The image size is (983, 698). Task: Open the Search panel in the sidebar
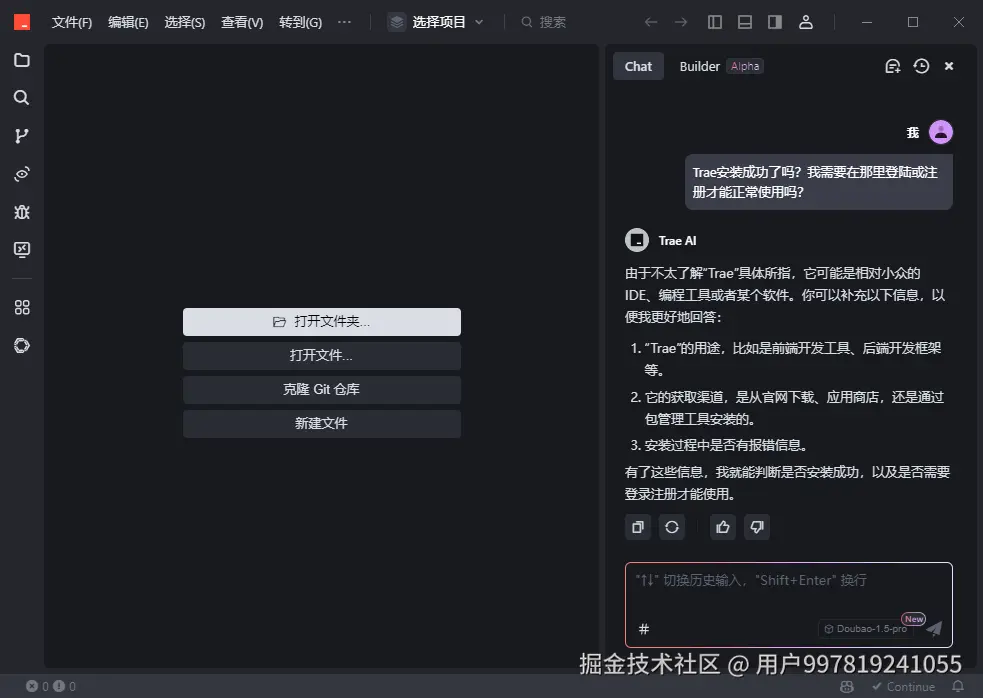pos(22,97)
